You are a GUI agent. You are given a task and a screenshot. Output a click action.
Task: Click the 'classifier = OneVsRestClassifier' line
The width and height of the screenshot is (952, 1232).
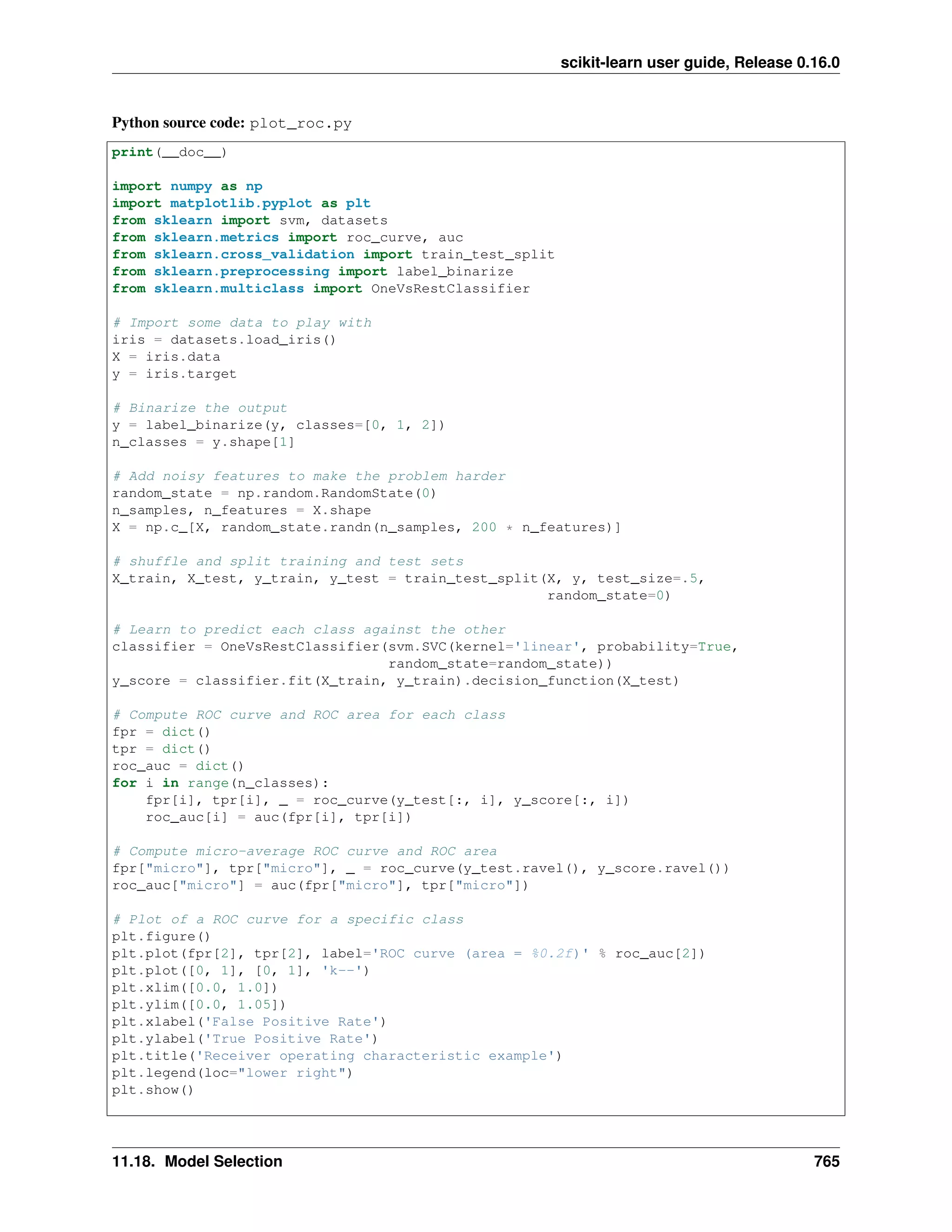coord(425,647)
